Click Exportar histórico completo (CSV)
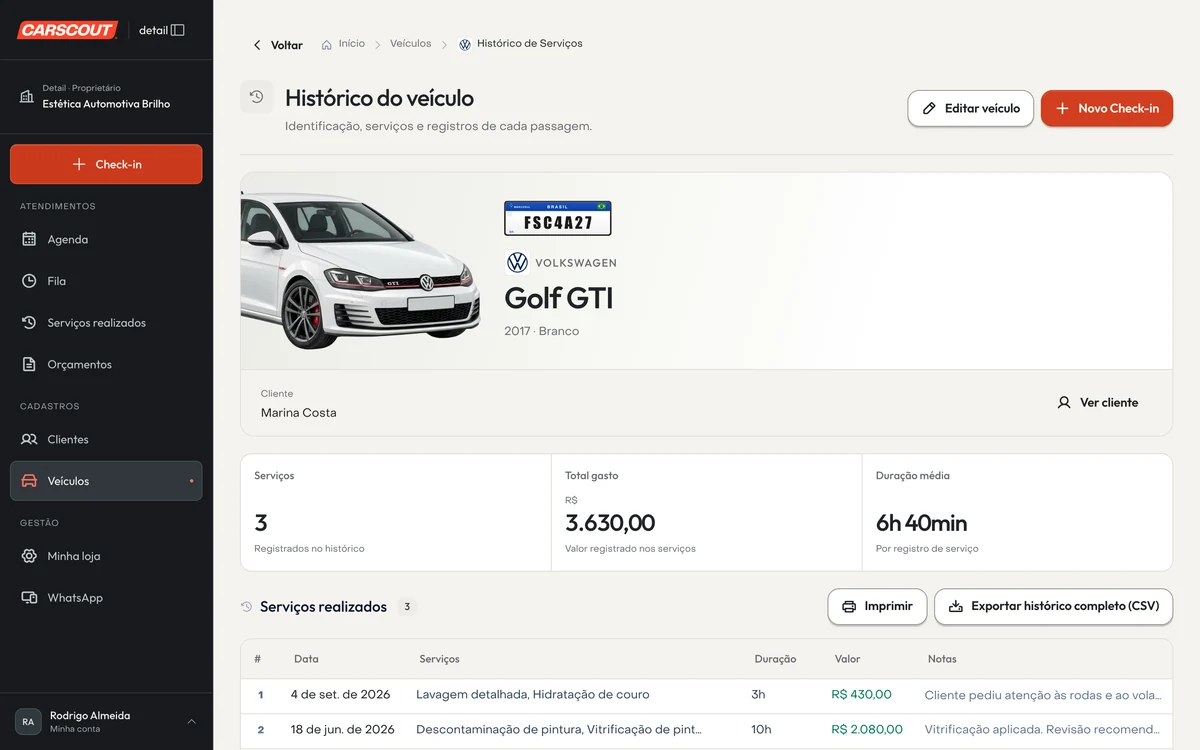 tap(1053, 606)
